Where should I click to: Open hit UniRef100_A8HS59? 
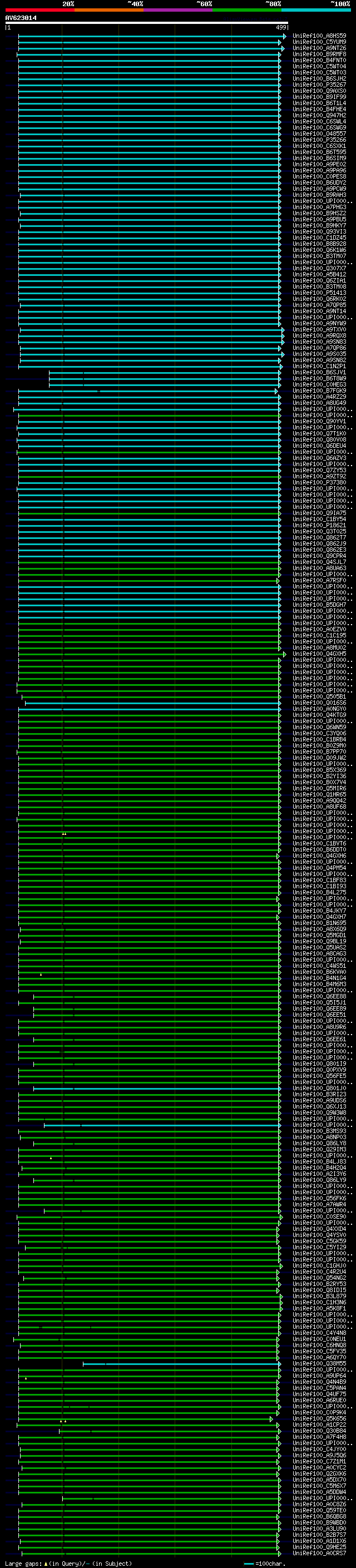[319, 36]
